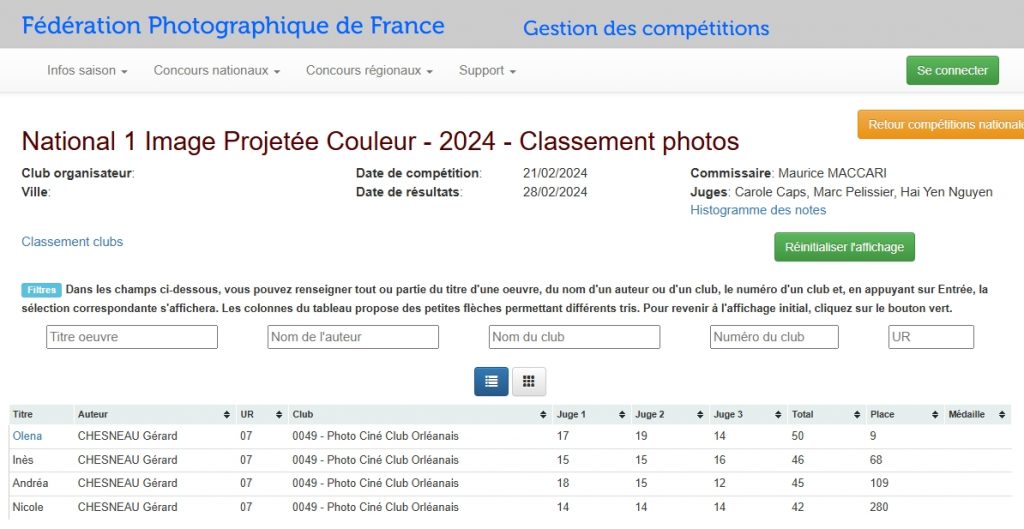Open Histogramme des notes link
Image resolution: width=1024 pixels, height=529 pixels.
tap(758, 210)
